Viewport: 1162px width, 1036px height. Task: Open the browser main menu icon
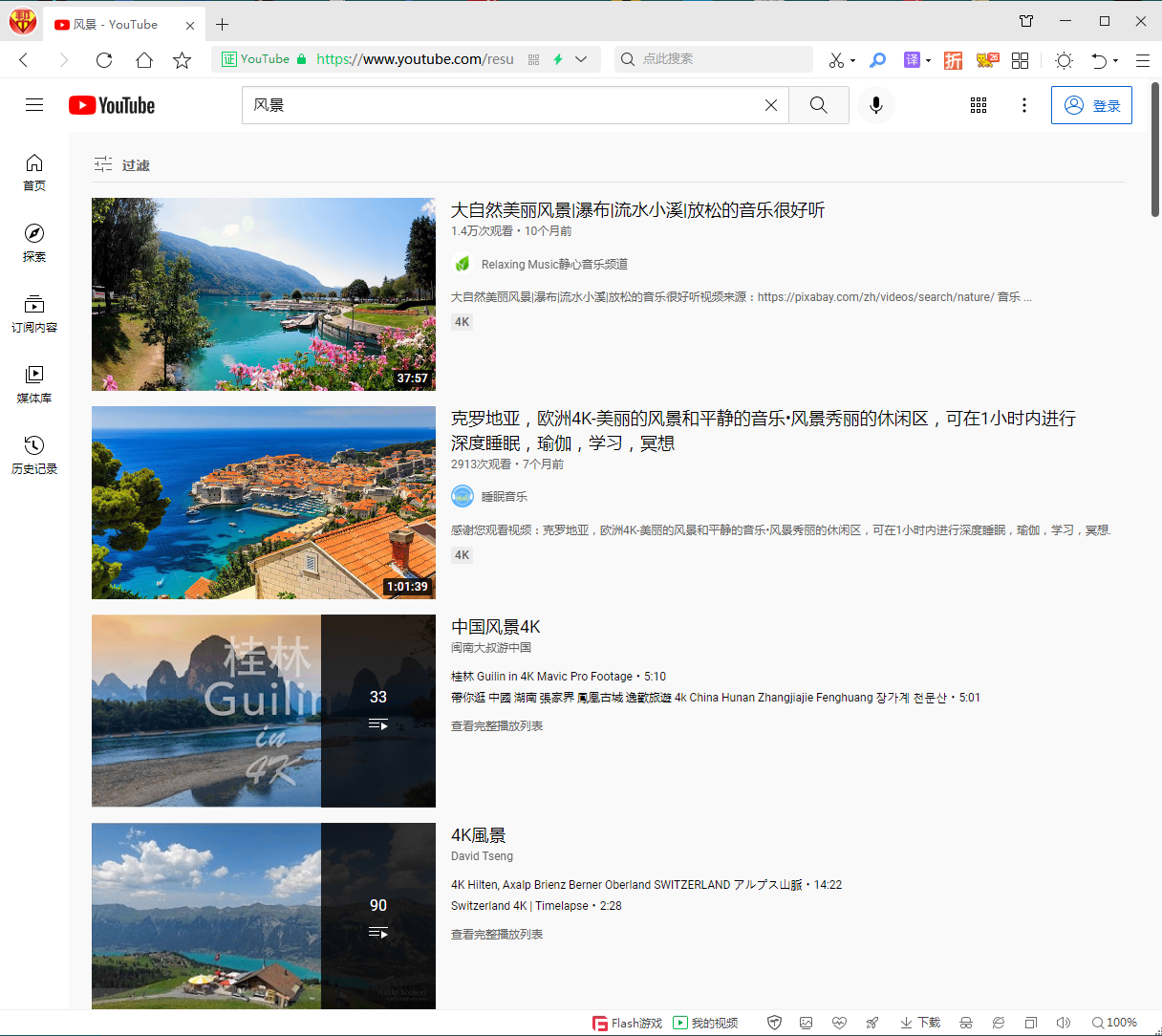tap(1142, 60)
